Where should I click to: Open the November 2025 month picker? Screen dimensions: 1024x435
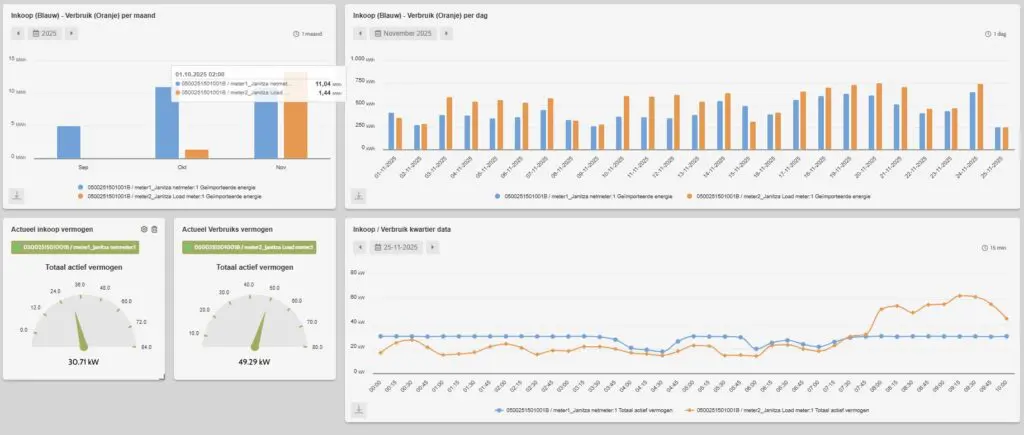click(402, 33)
